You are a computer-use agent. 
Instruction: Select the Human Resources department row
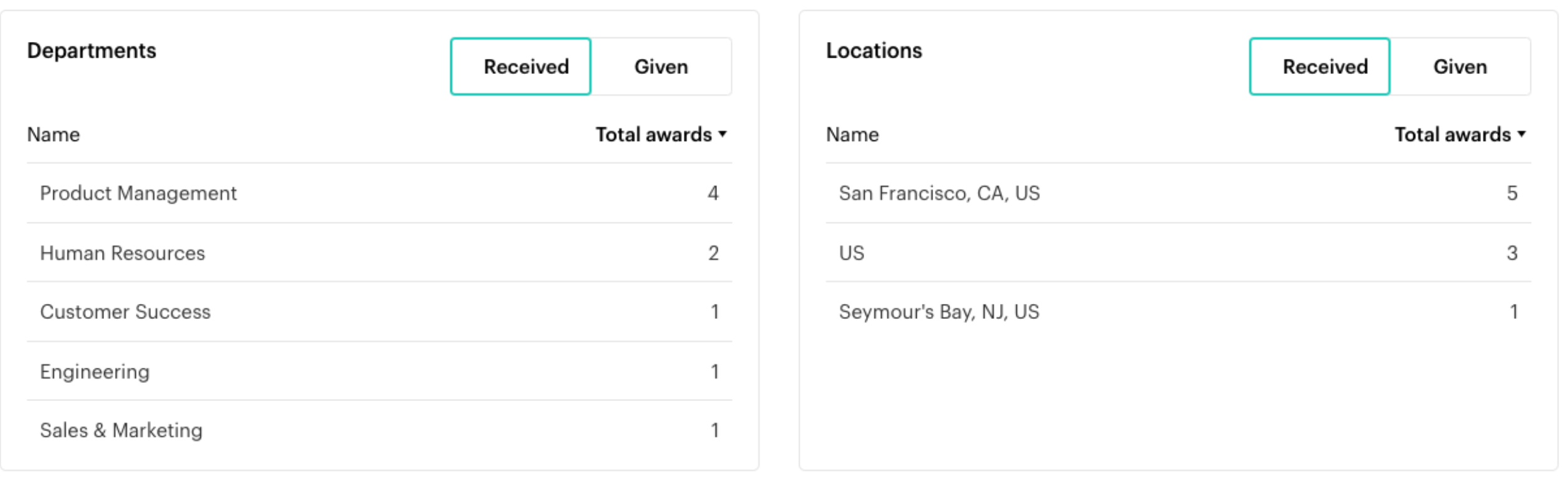coord(379,253)
